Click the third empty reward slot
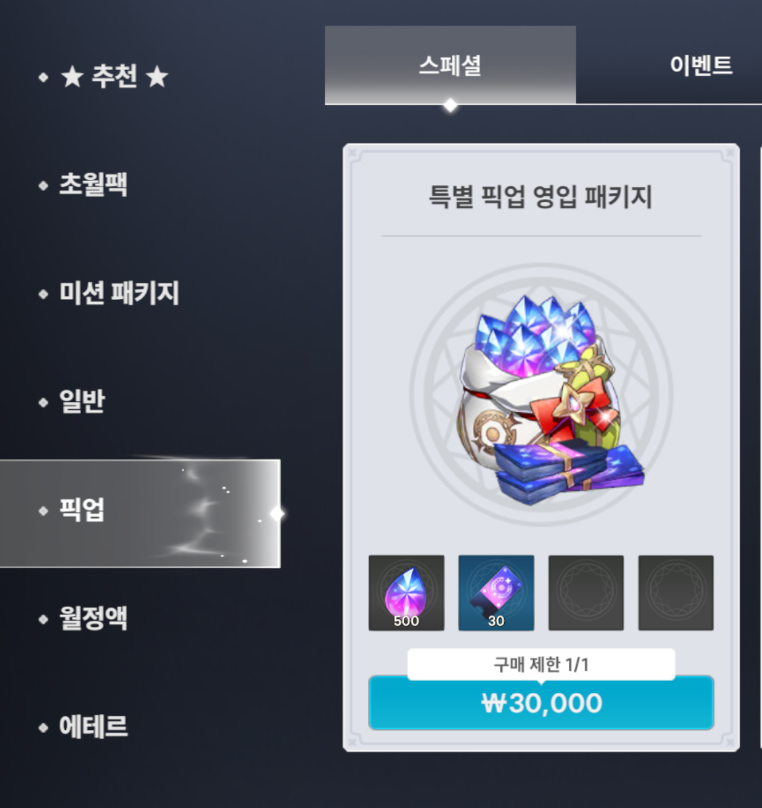Viewport: 762px width, 808px height. pos(586,593)
